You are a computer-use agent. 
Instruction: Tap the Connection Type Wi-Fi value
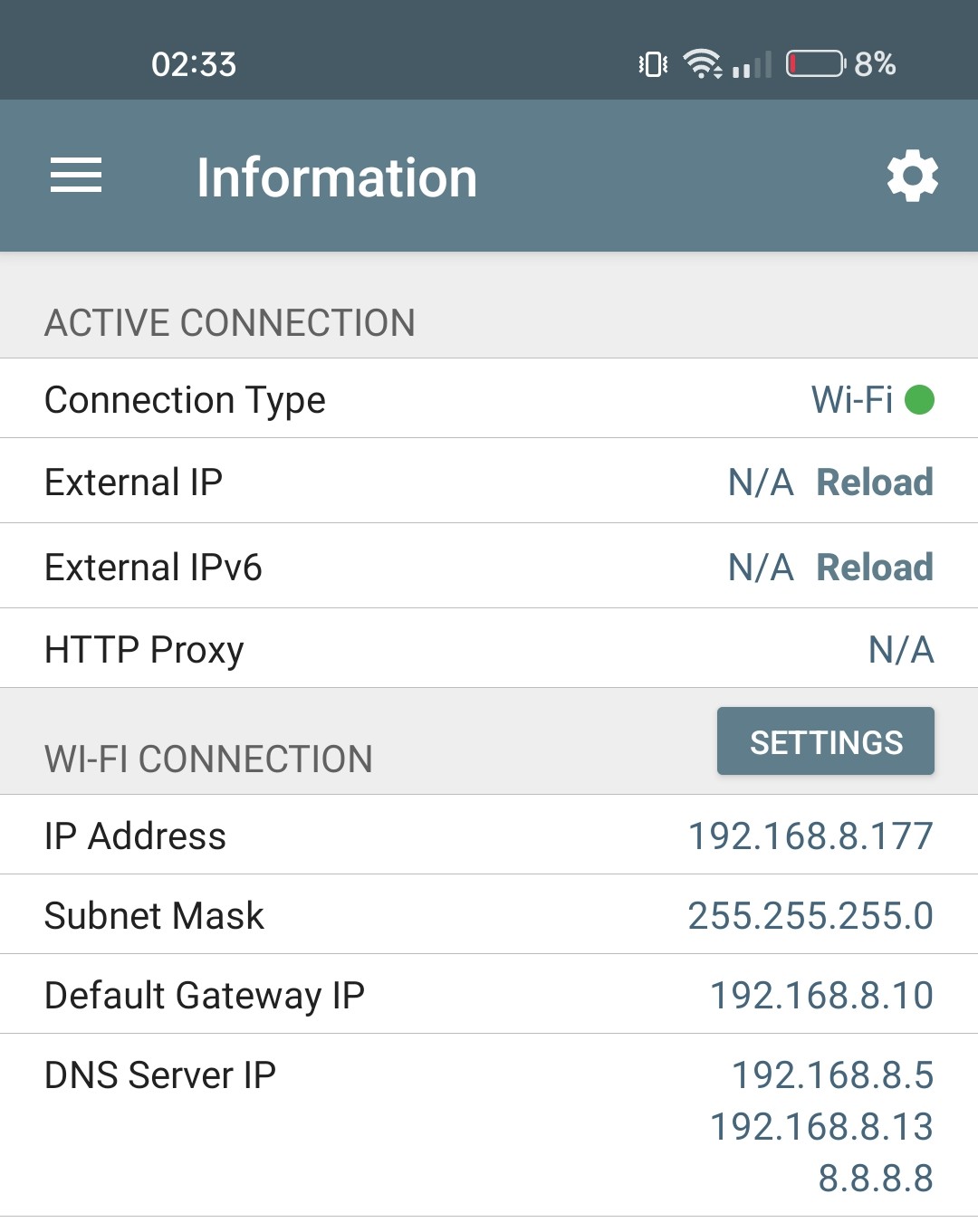(x=852, y=399)
